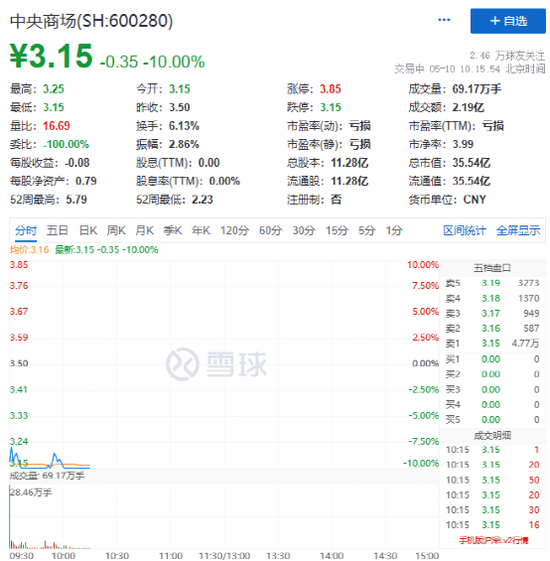Click the 换手 6.13% value

click(x=184, y=126)
